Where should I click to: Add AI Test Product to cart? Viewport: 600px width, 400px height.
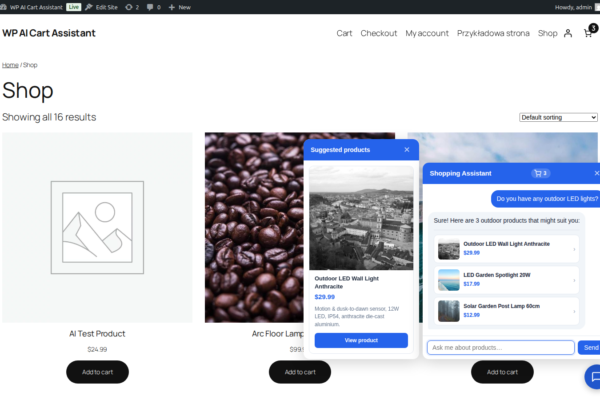(98, 372)
